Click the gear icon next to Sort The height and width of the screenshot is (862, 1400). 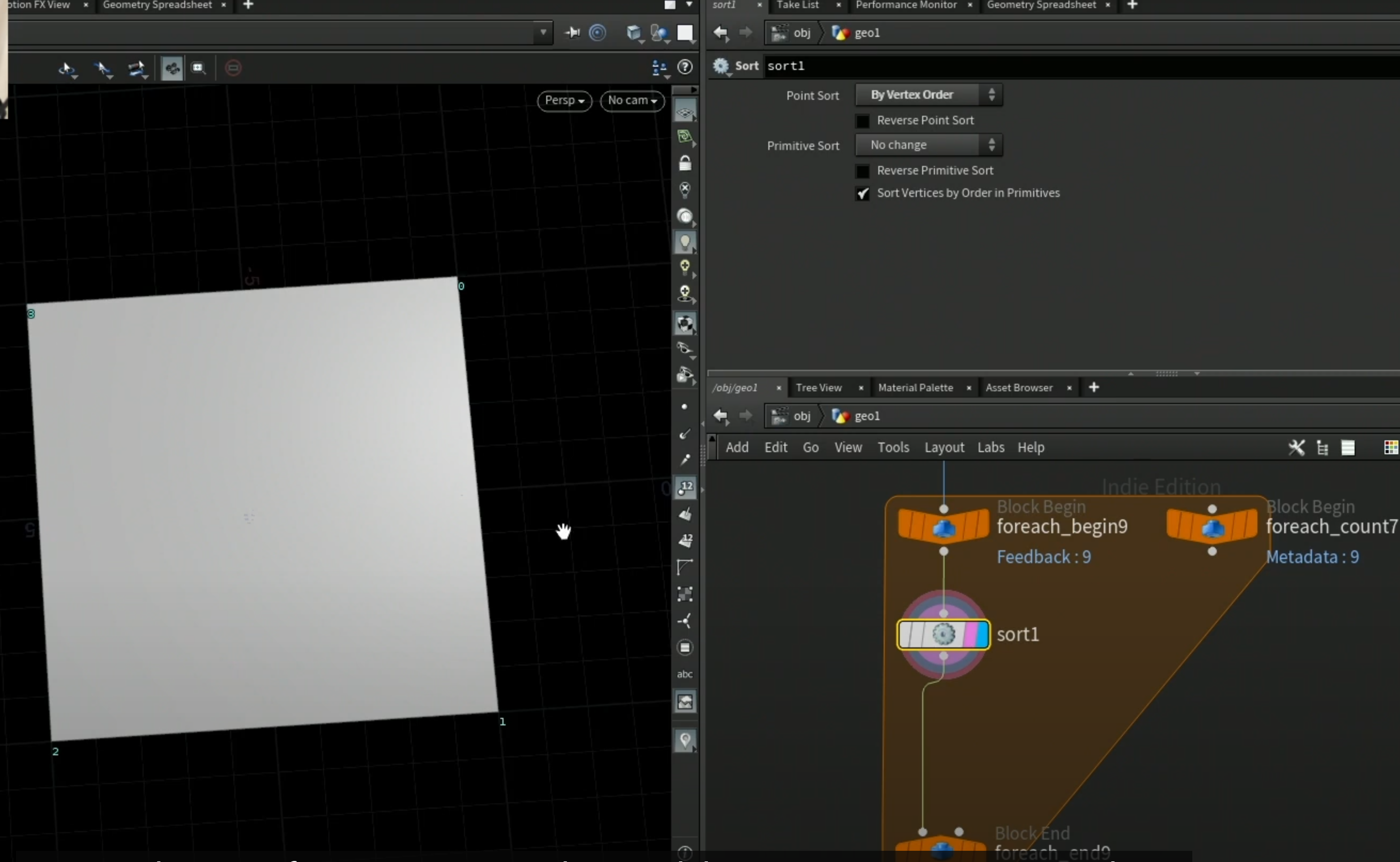click(721, 66)
